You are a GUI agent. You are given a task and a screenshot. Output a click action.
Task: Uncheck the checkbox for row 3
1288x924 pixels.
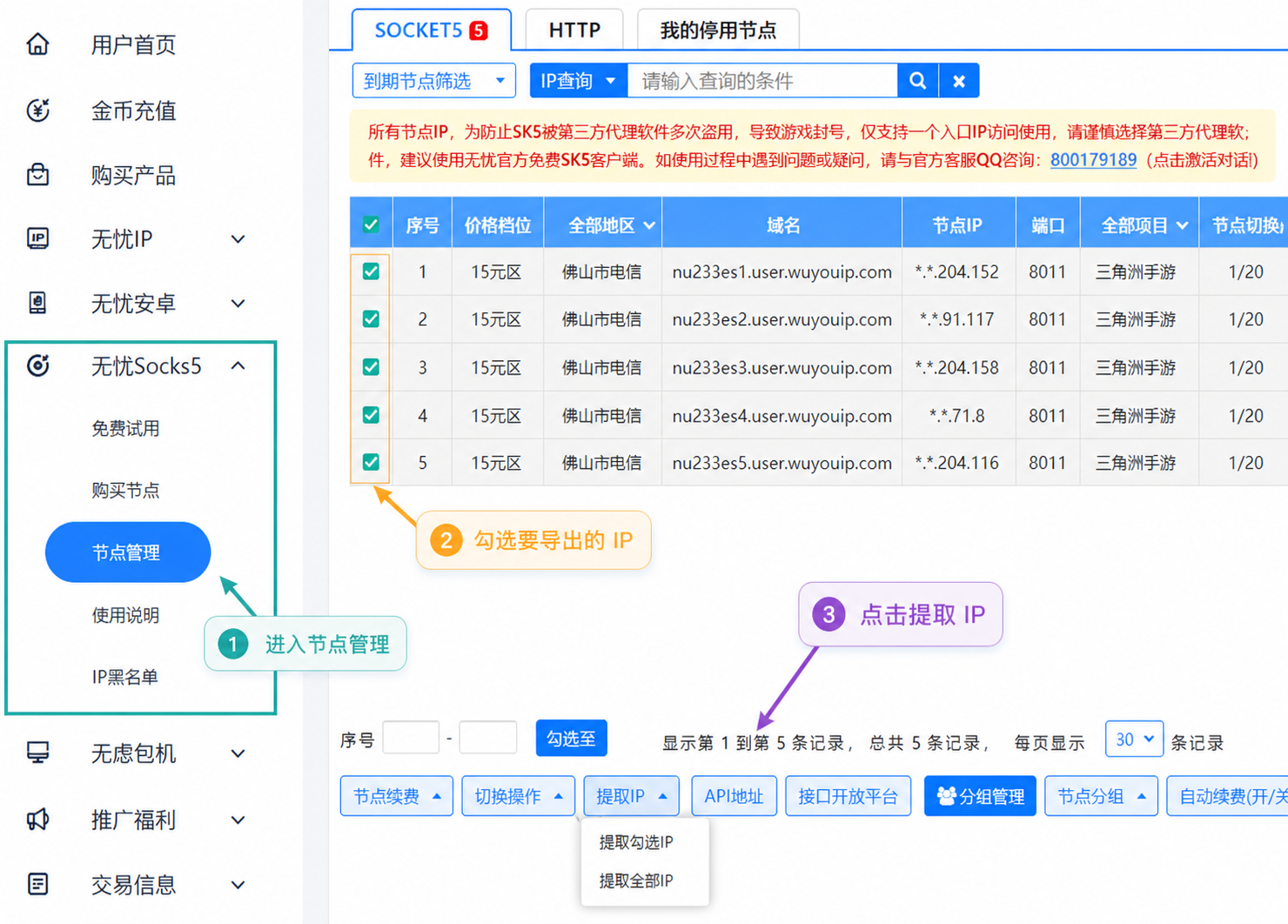click(371, 367)
